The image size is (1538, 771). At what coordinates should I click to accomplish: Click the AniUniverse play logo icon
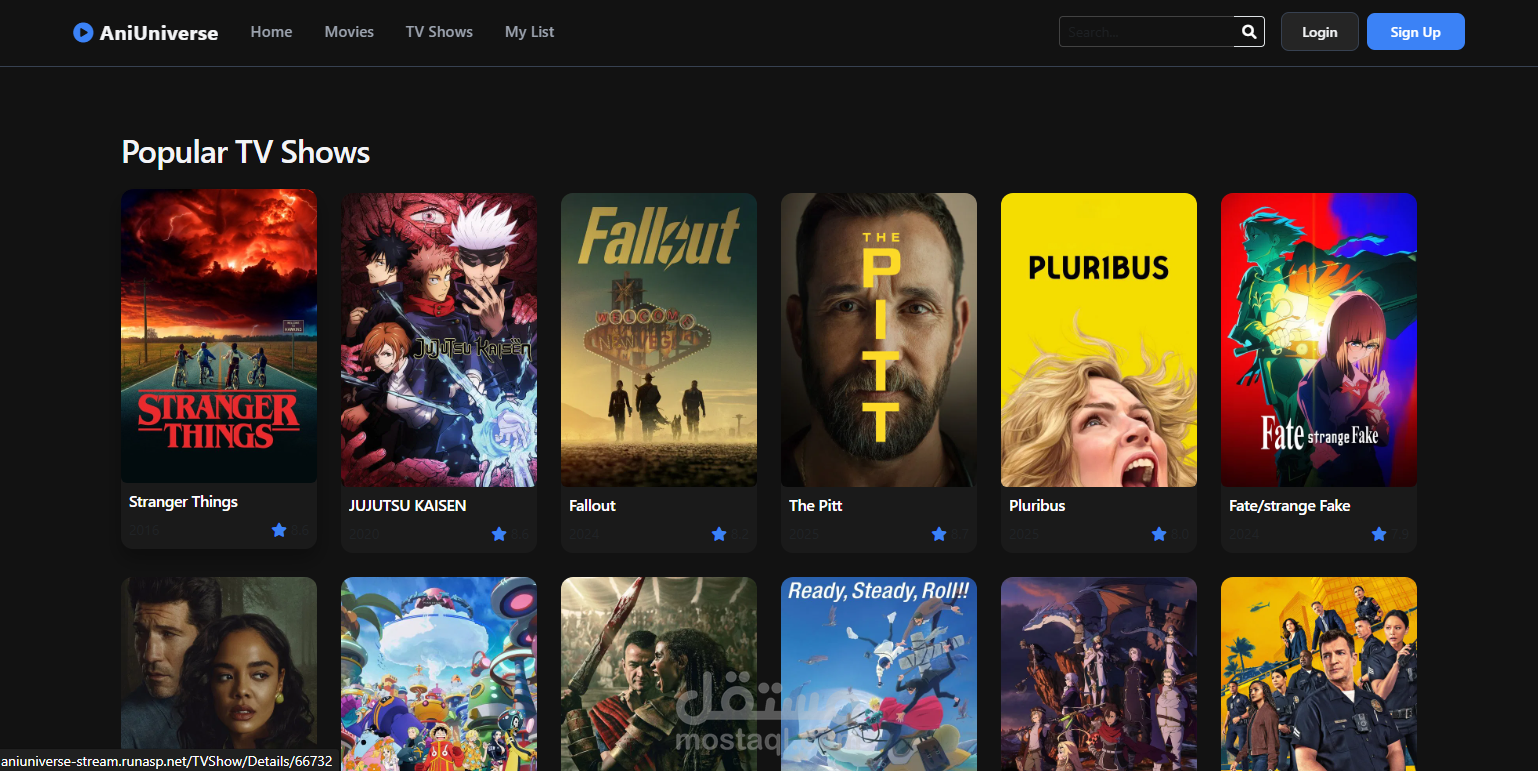pos(83,33)
